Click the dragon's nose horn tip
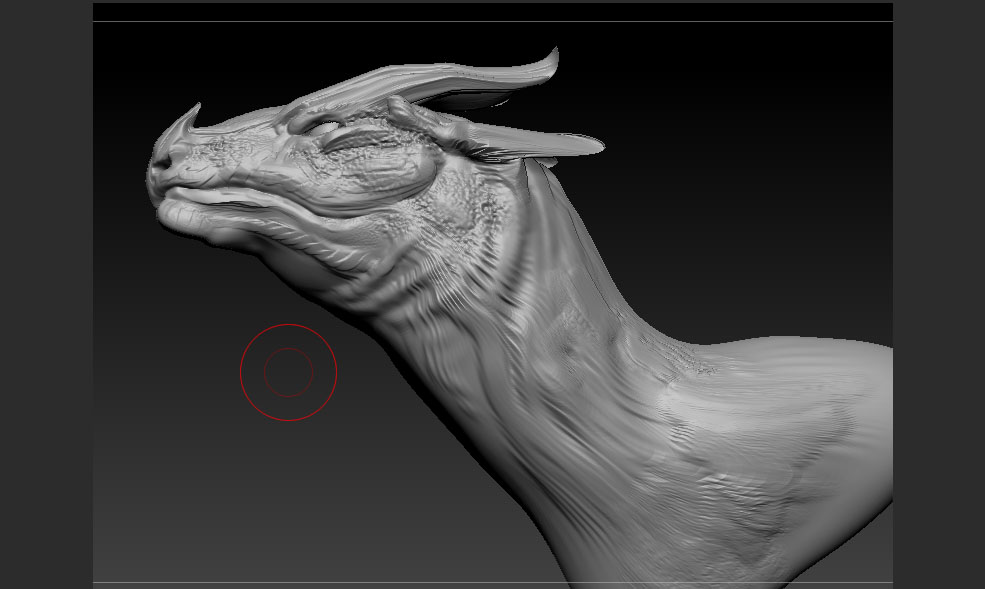This screenshot has height=589, width=985. click(x=197, y=105)
